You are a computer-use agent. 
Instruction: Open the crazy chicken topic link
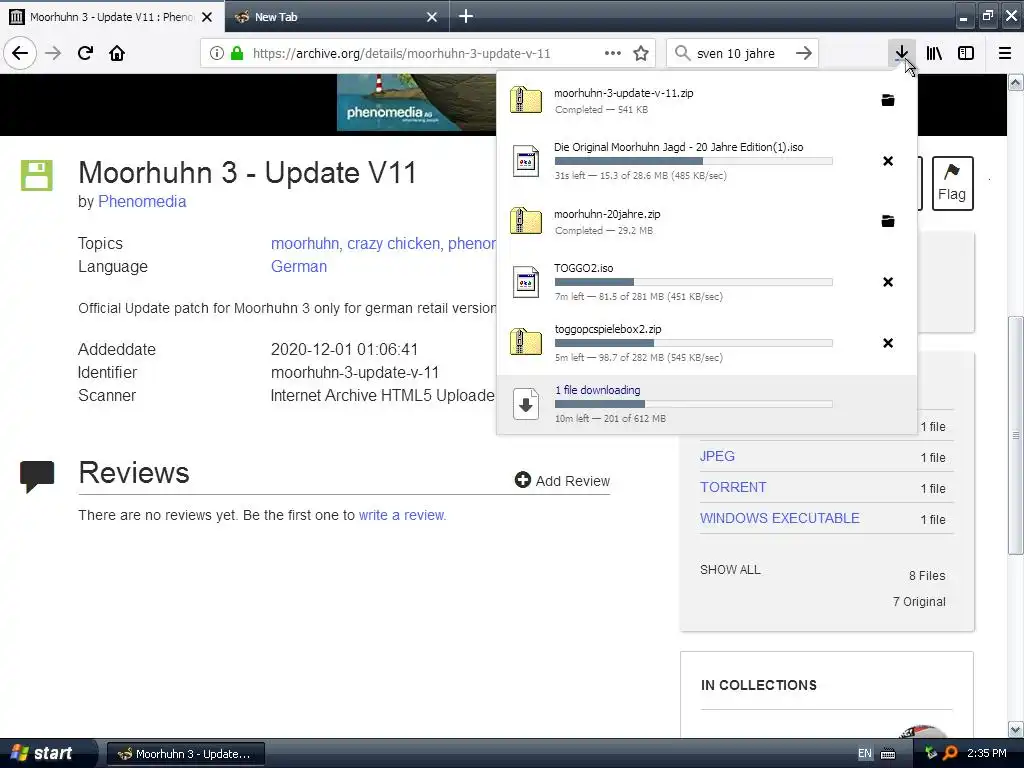tap(393, 244)
